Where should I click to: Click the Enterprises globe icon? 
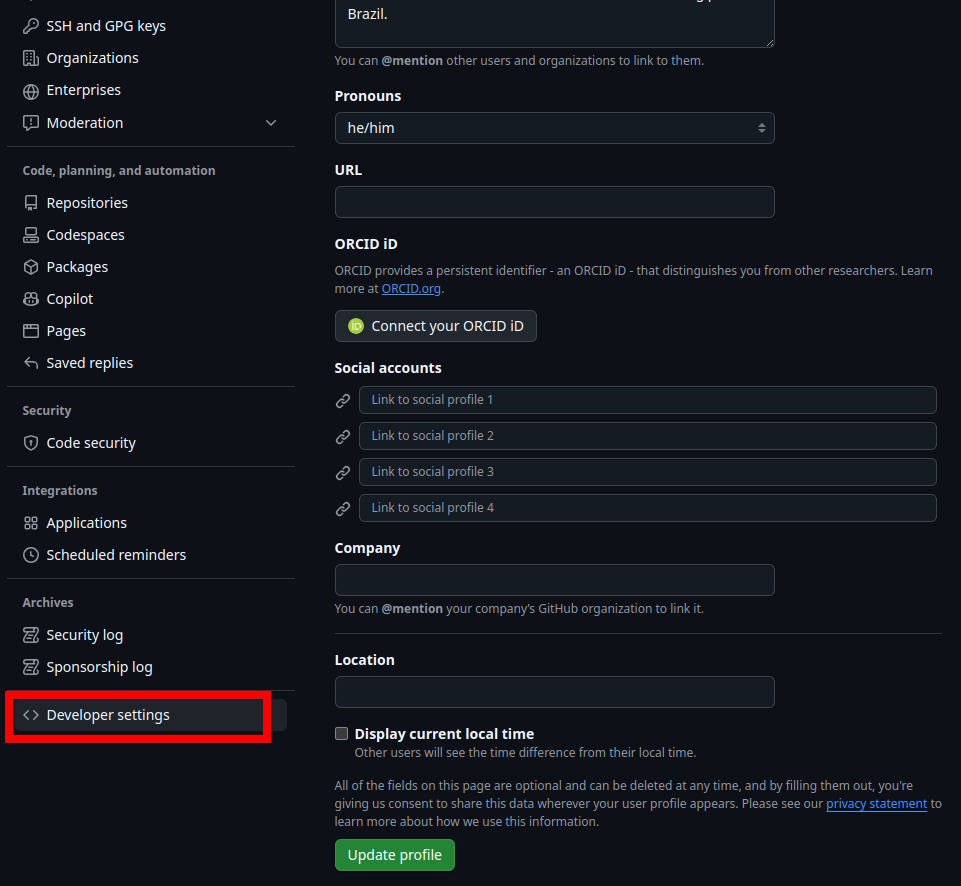(31, 90)
